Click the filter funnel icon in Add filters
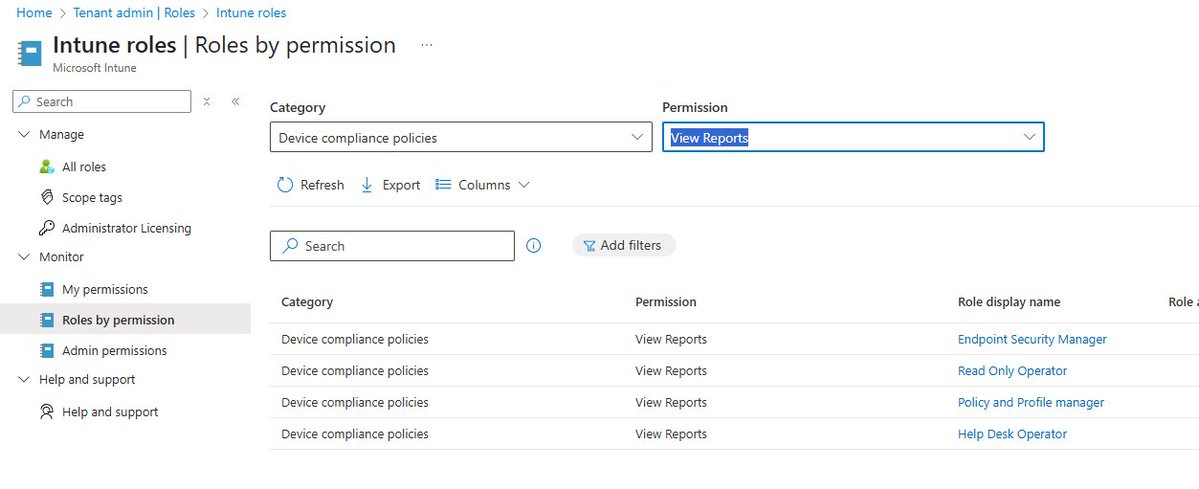1199x489 pixels. (x=589, y=246)
